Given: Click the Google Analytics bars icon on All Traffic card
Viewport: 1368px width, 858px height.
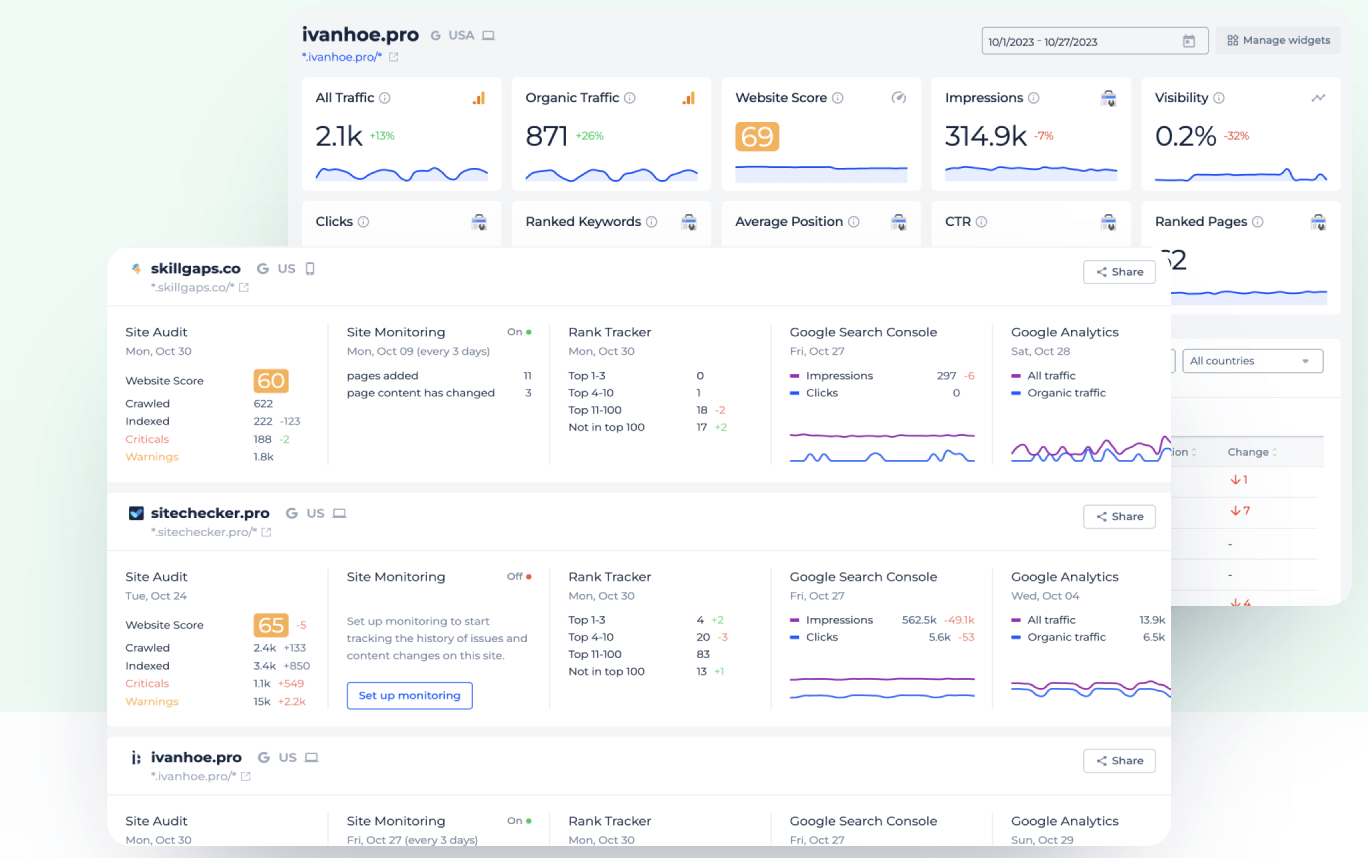Looking at the screenshot, I should point(479,98).
